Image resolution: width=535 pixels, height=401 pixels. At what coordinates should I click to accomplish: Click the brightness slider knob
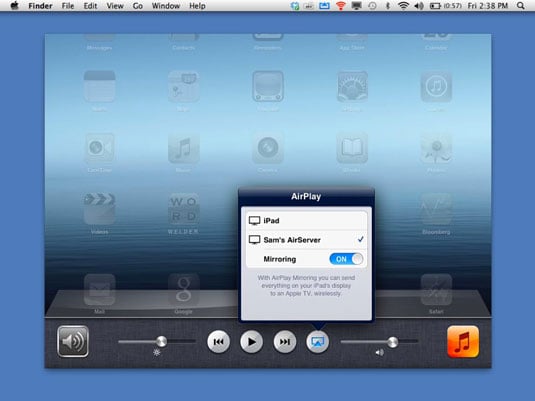(x=161, y=341)
